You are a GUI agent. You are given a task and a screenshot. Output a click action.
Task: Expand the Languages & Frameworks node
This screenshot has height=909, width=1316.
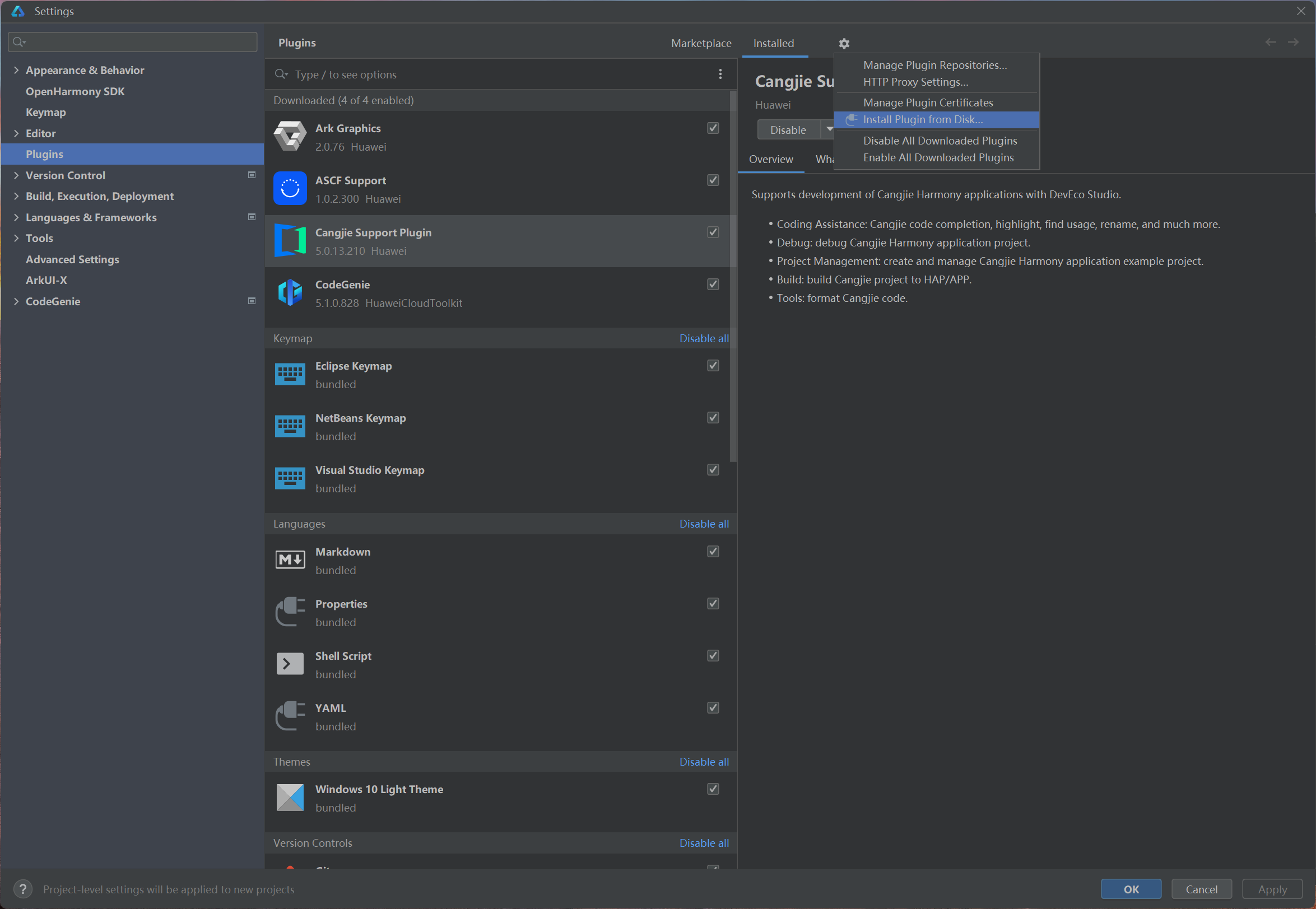[16, 217]
